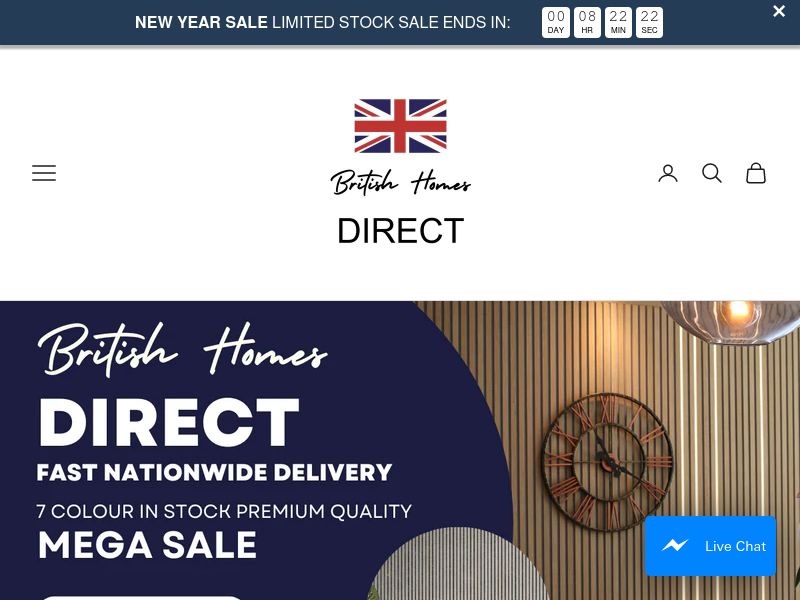Open the shopping bag cart

coord(756,173)
